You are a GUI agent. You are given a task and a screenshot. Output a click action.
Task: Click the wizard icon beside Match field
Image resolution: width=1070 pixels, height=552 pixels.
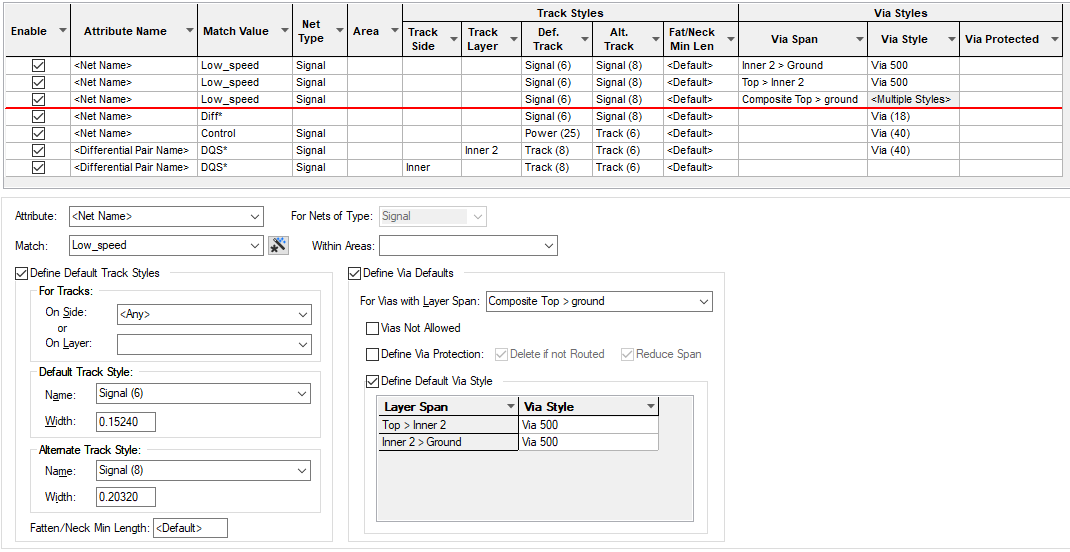point(279,245)
